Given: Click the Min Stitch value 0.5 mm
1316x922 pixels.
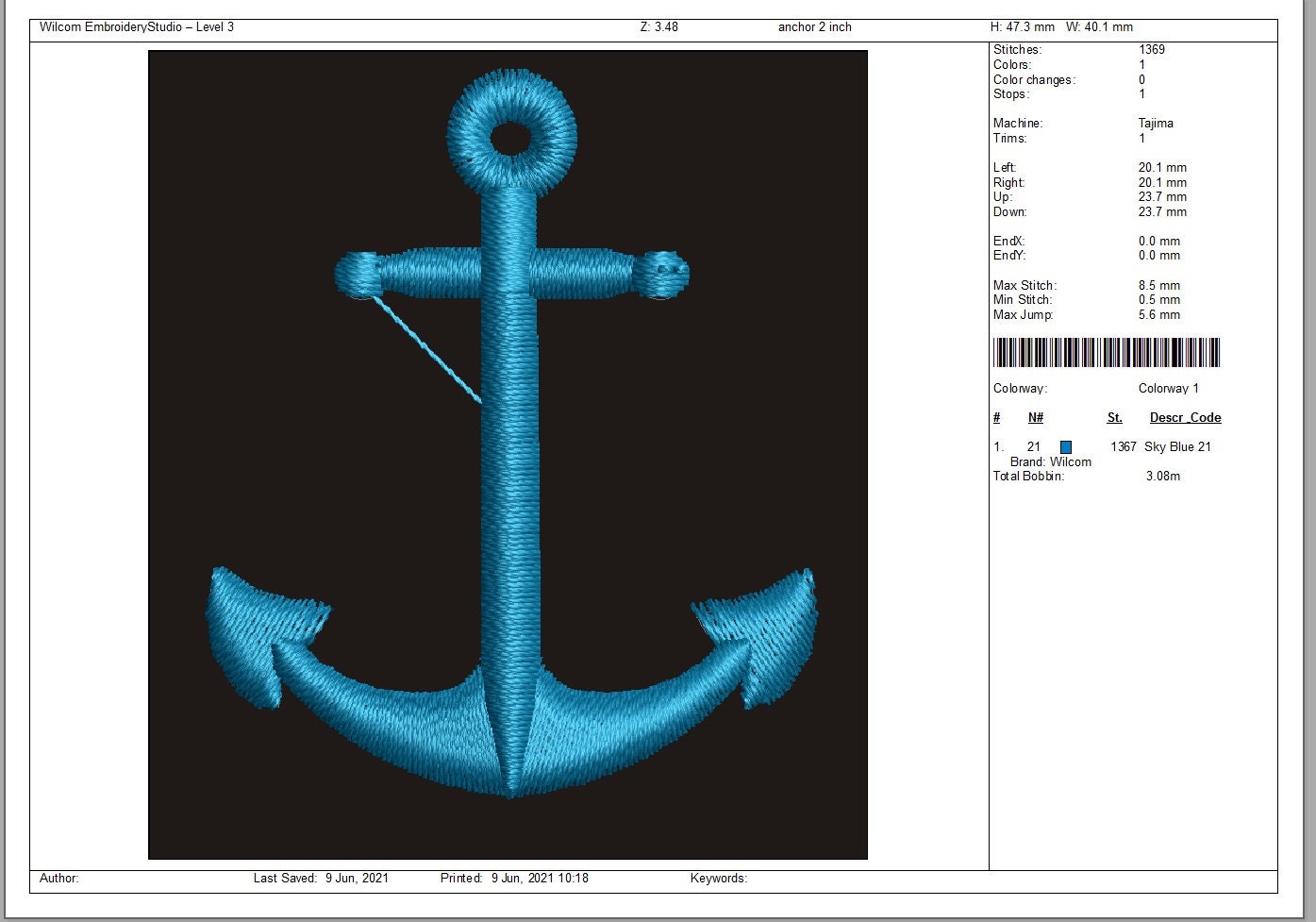Looking at the screenshot, I should point(1159,300).
